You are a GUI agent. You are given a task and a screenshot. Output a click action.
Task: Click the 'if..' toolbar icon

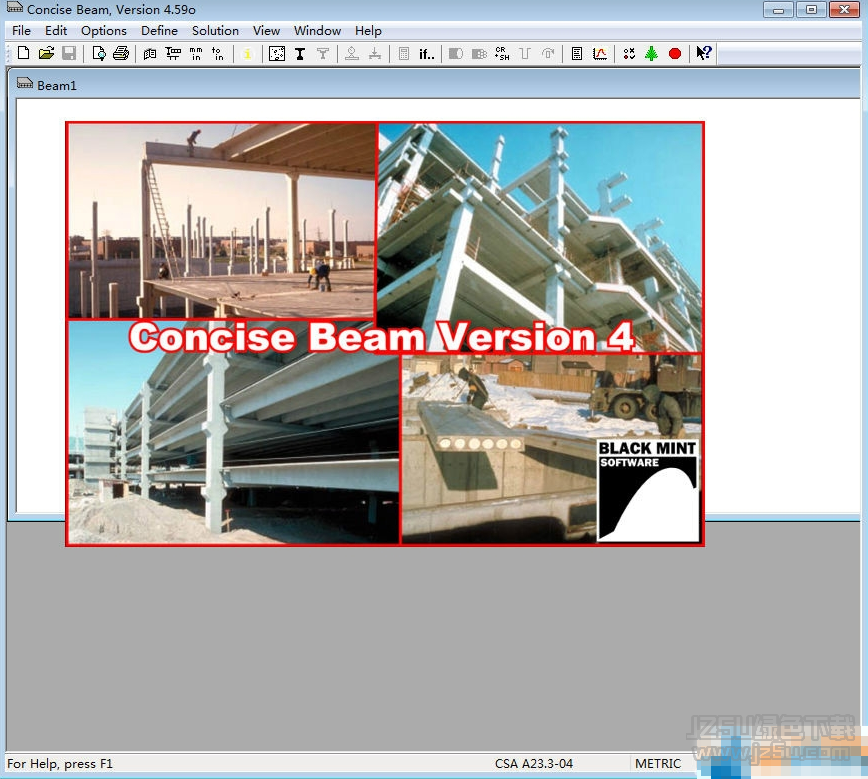(426, 54)
